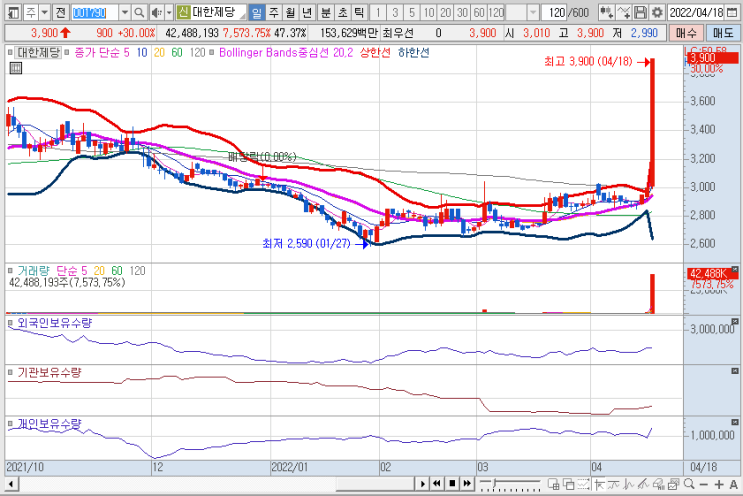The width and height of the screenshot is (743, 496).
Task: Select the 20 interval button
Action: (x=445, y=12)
